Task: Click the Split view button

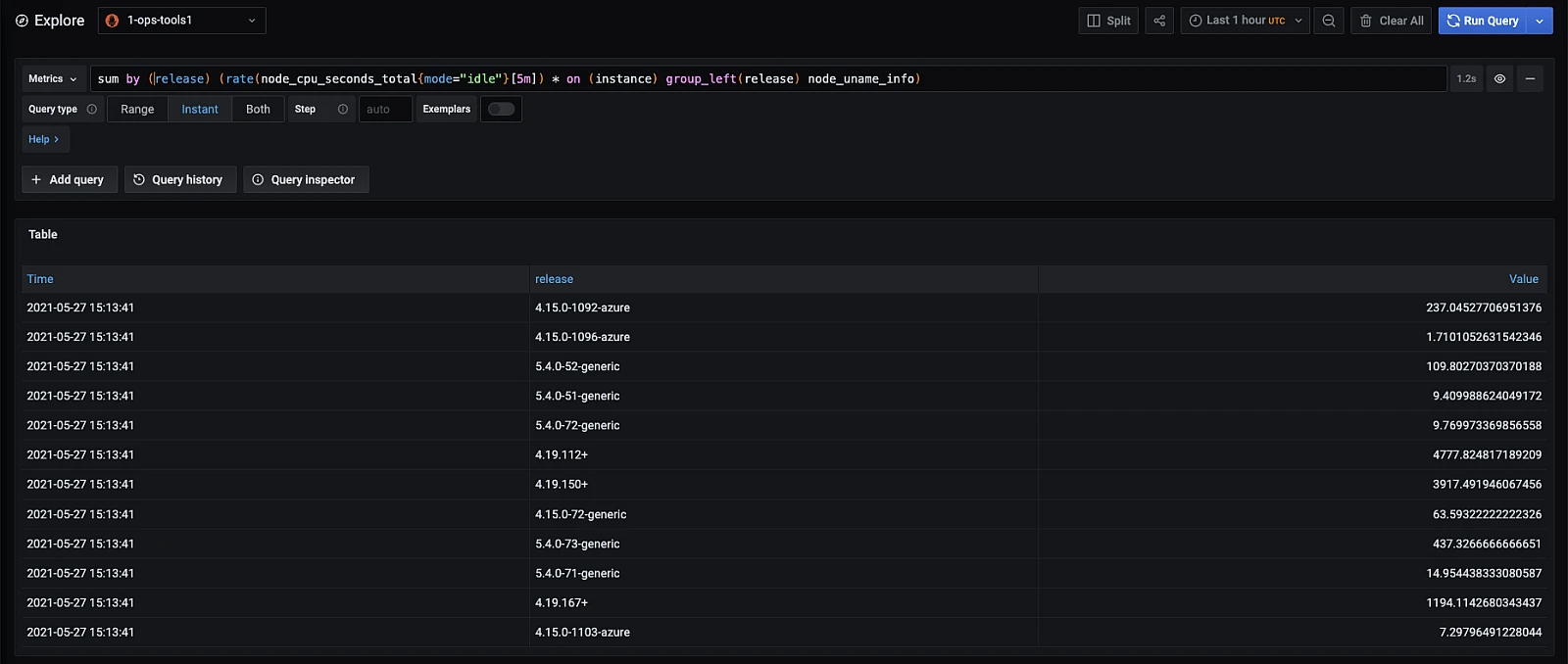Action: [1108, 21]
